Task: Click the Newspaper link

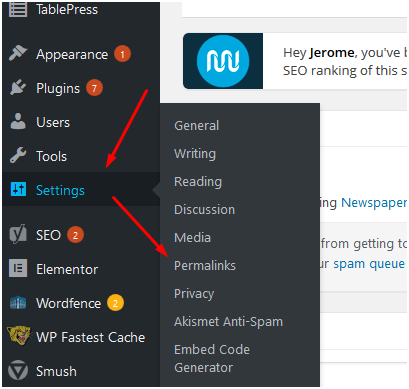Action: (374, 203)
